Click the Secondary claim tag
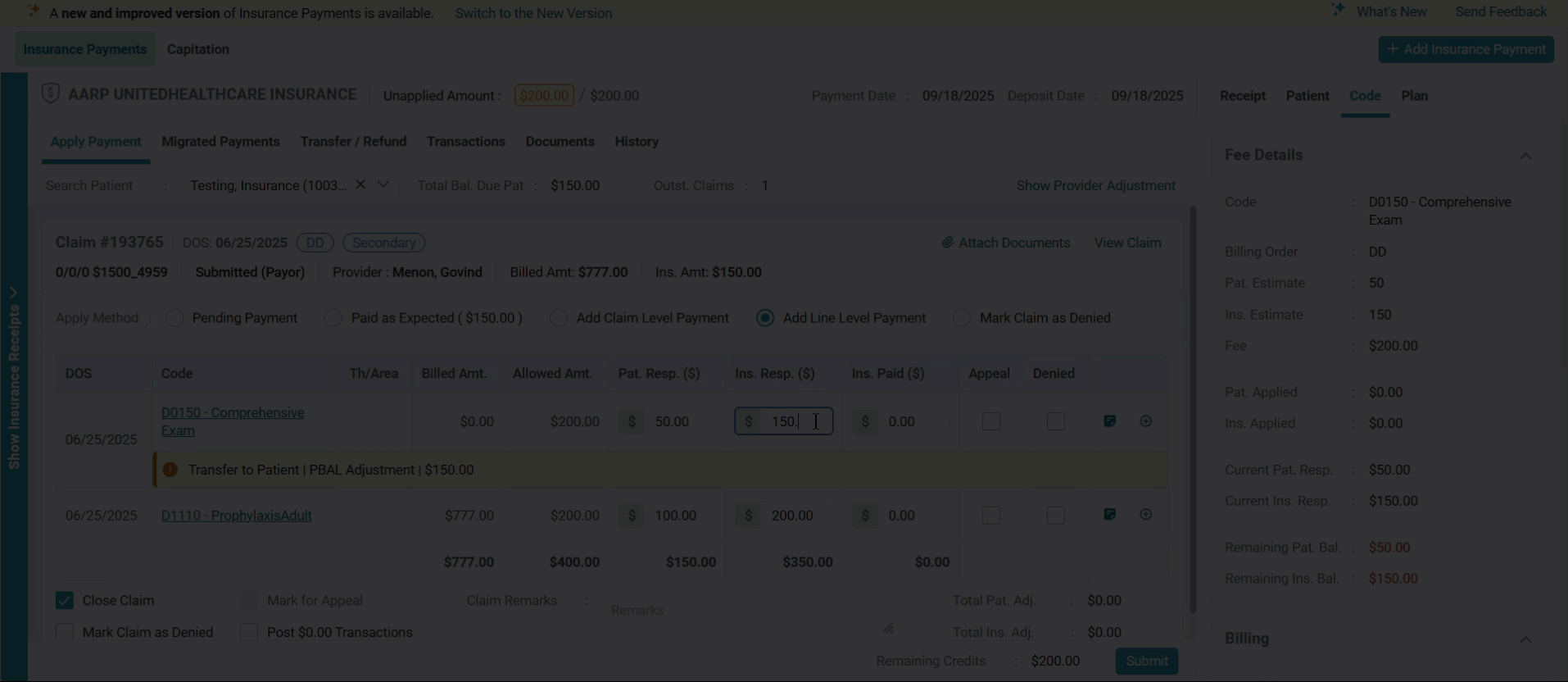This screenshot has width=1568, height=682. (x=383, y=243)
